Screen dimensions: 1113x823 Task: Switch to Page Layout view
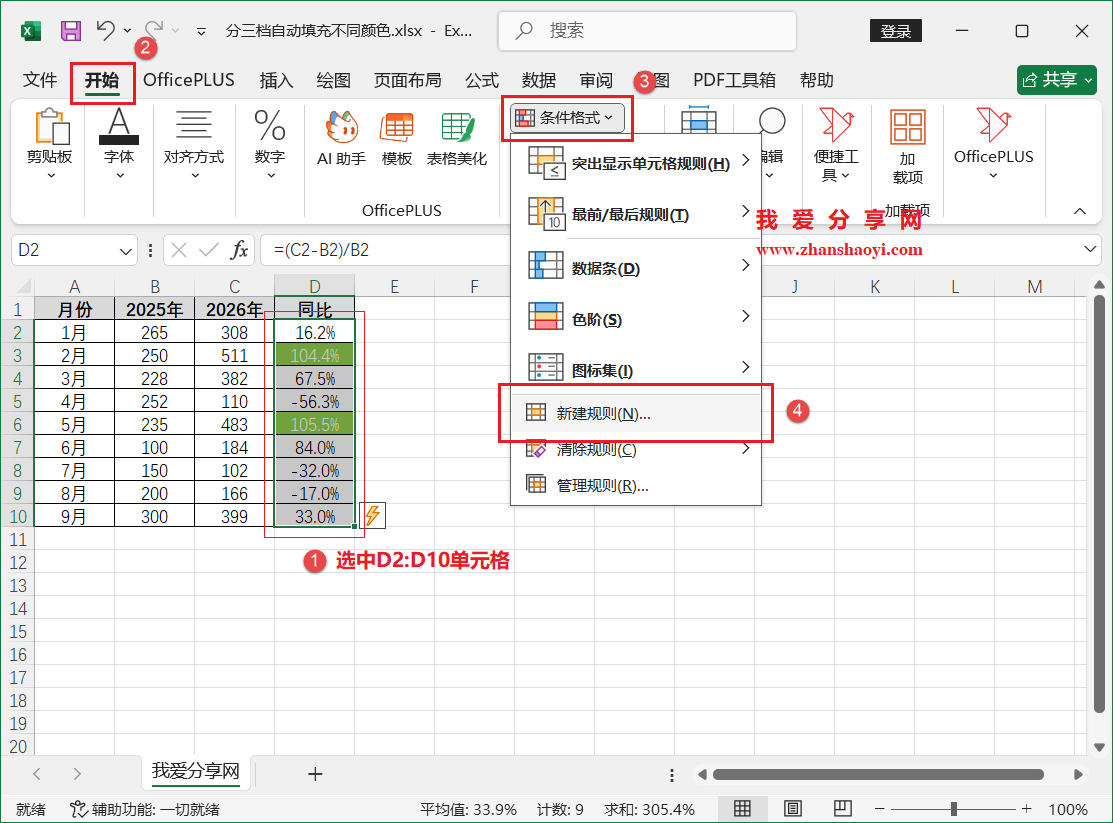793,809
